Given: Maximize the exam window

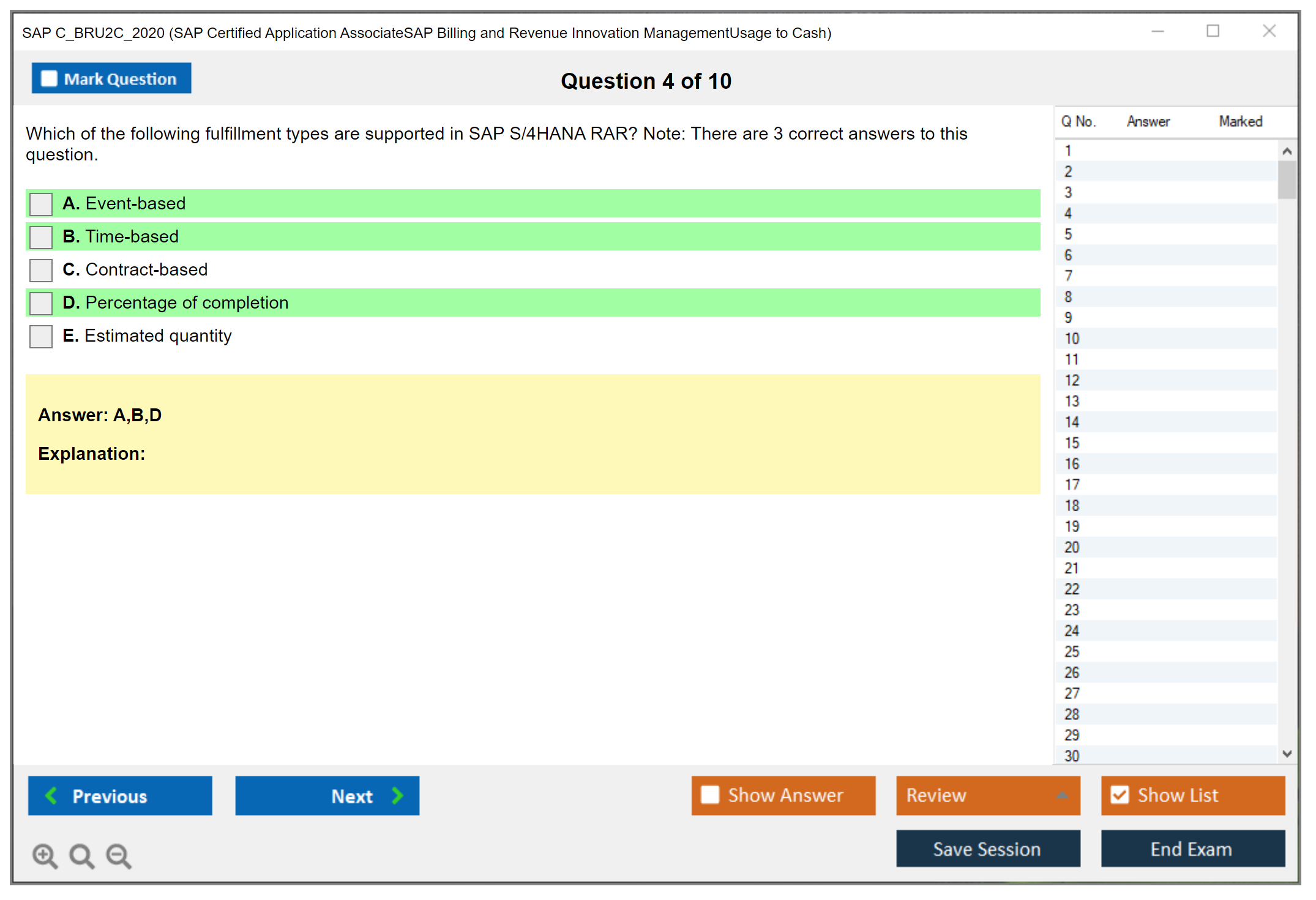Looking at the screenshot, I should pyautogui.click(x=1213, y=31).
